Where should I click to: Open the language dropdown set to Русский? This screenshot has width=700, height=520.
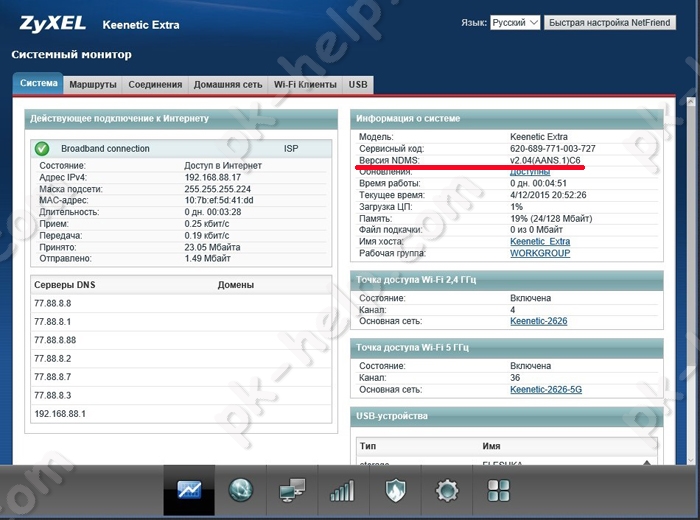click(515, 23)
